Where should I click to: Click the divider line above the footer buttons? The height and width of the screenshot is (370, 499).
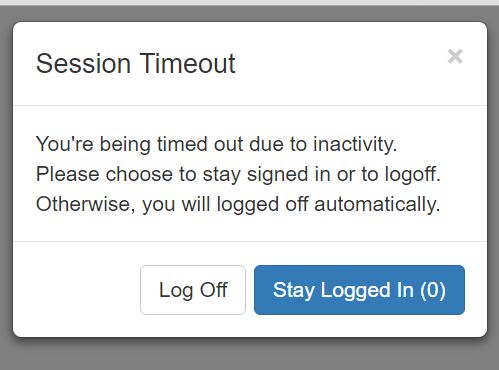pos(250,241)
